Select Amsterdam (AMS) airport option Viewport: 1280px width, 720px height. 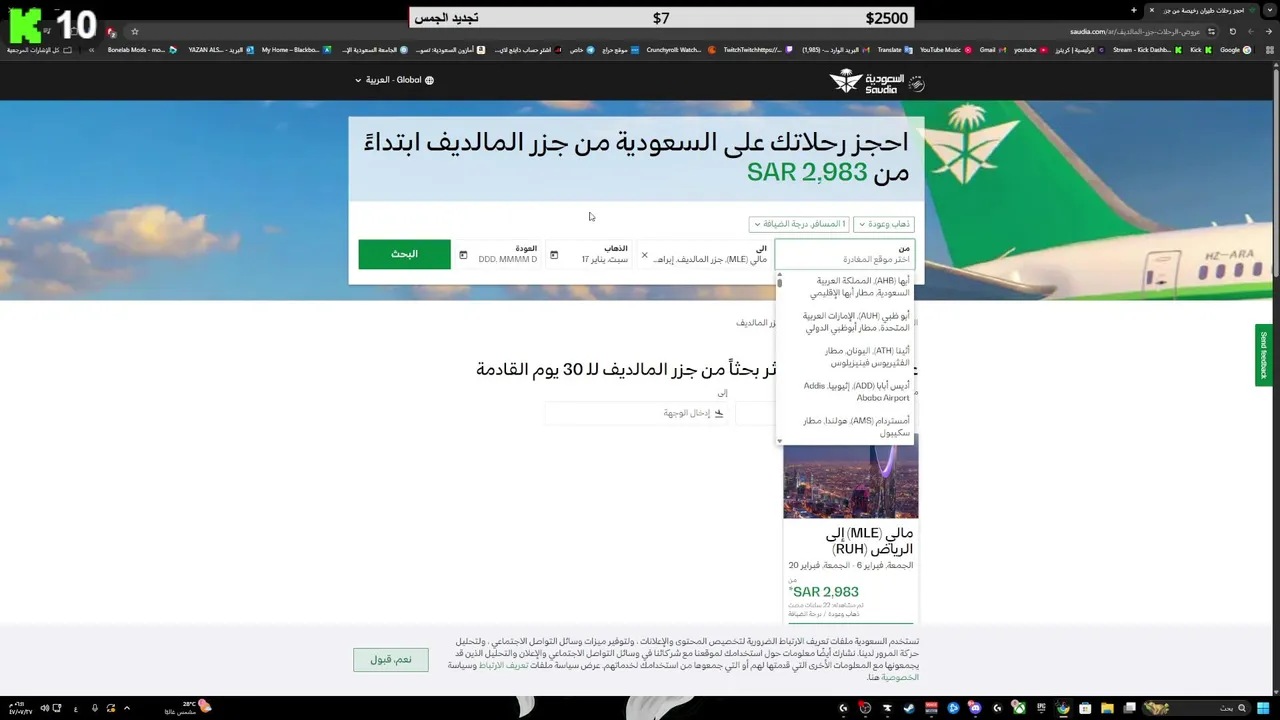point(848,426)
